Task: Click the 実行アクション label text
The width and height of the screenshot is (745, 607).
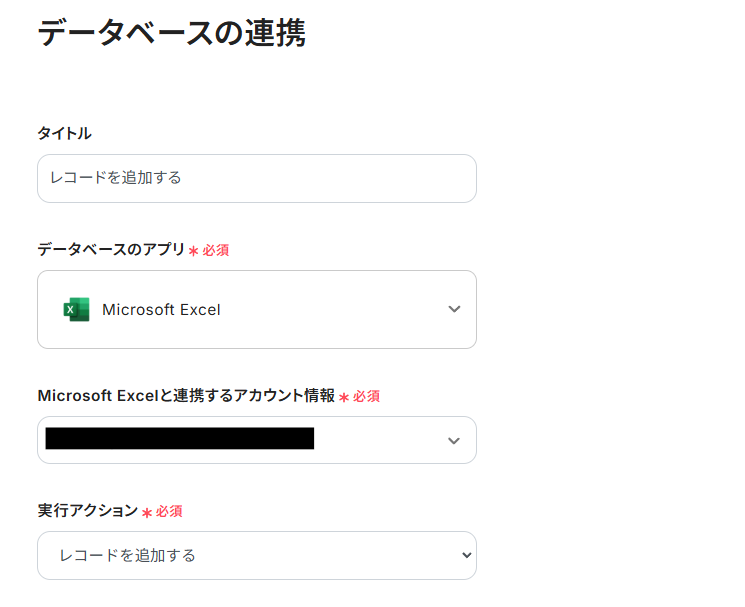Action: 87,510
